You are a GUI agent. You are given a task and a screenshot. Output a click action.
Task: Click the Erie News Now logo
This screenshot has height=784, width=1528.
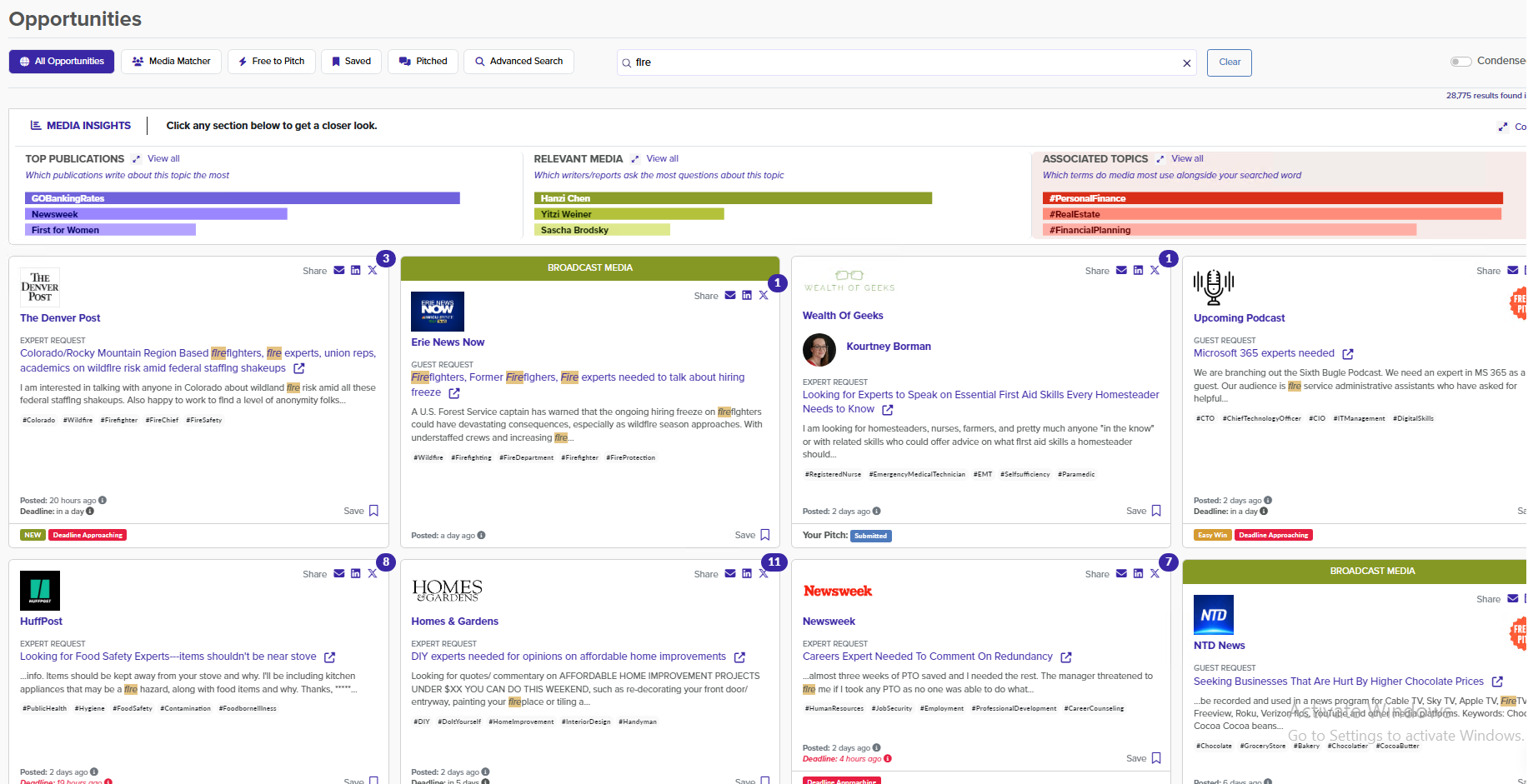tap(438, 312)
